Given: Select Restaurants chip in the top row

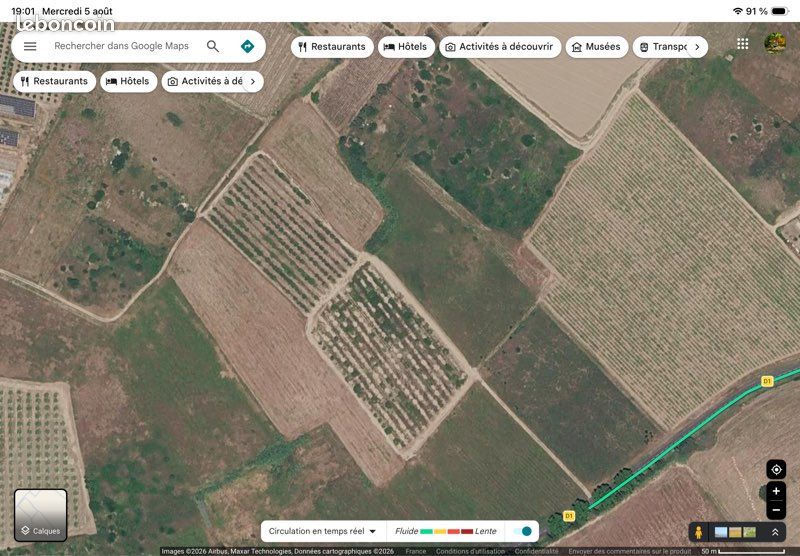Looking at the screenshot, I should point(332,47).
